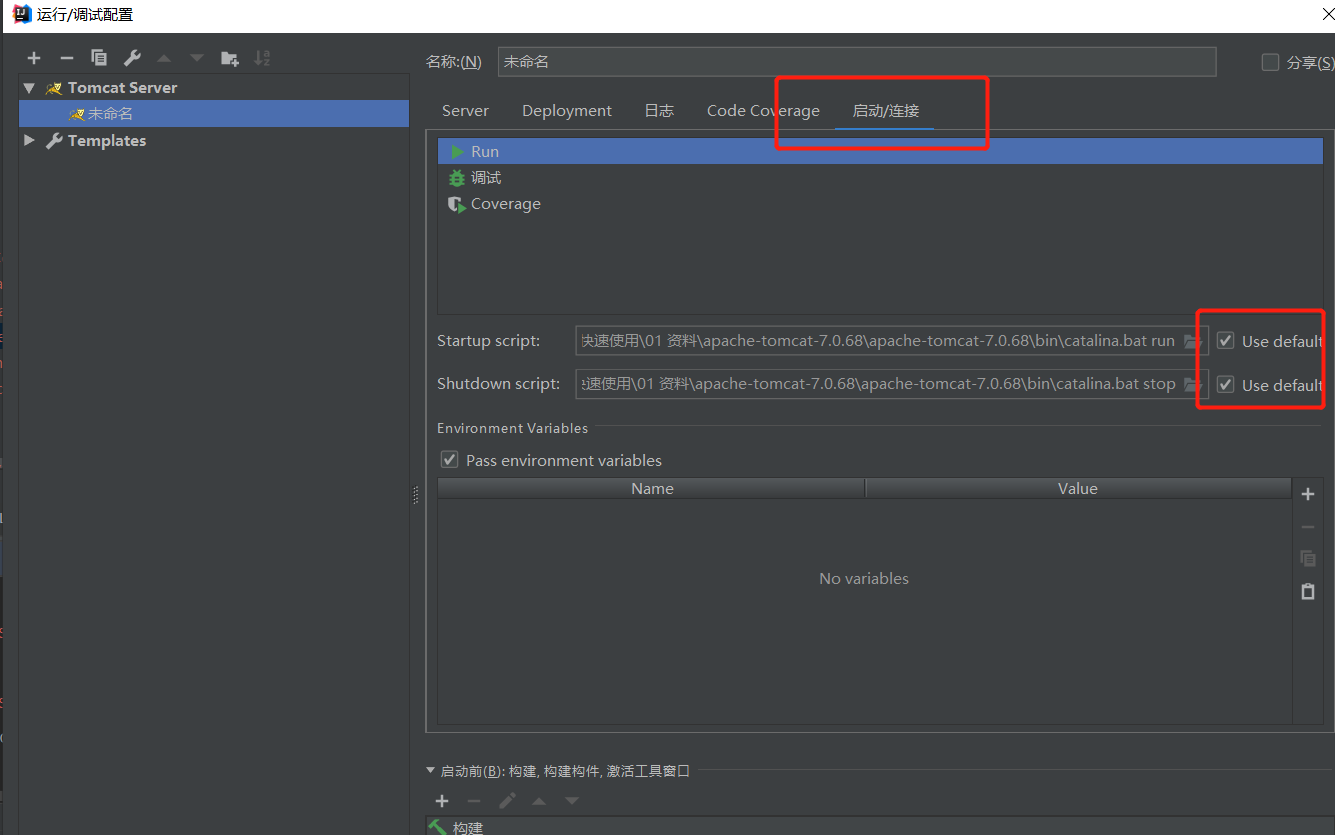Image resolution: width=1335 pixels, height=835 pixels.
Task: Collapse the Tomcat Server tree node
Action: click(28, 87)
